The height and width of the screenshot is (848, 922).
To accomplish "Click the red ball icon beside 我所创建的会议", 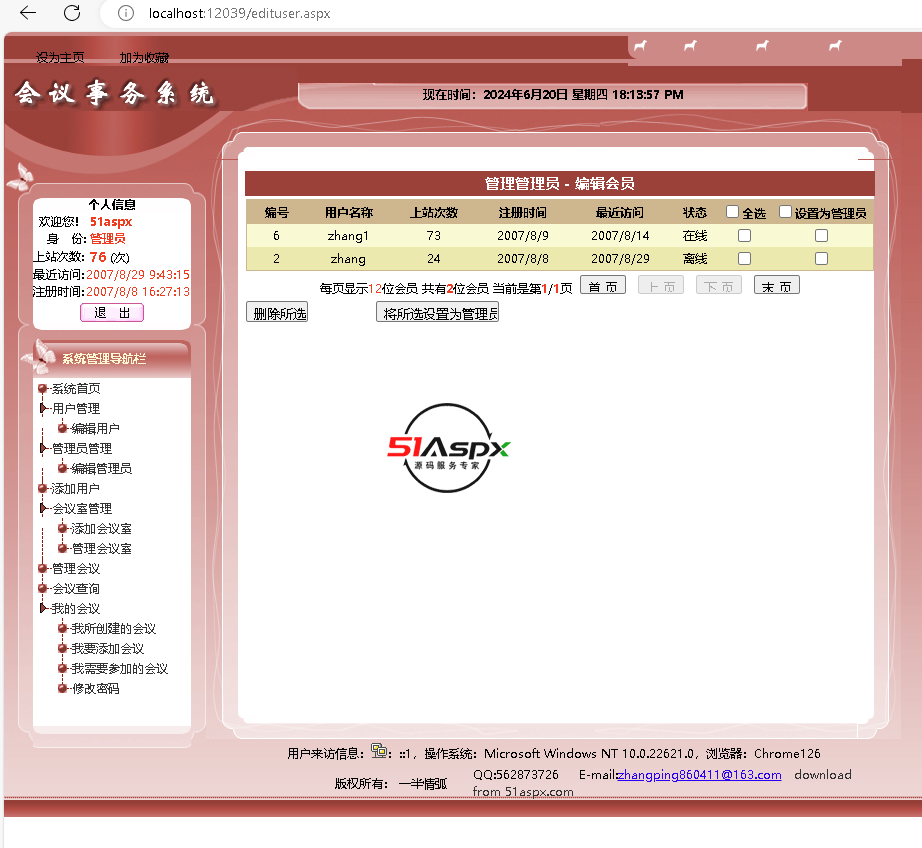I will click(62, 628).
